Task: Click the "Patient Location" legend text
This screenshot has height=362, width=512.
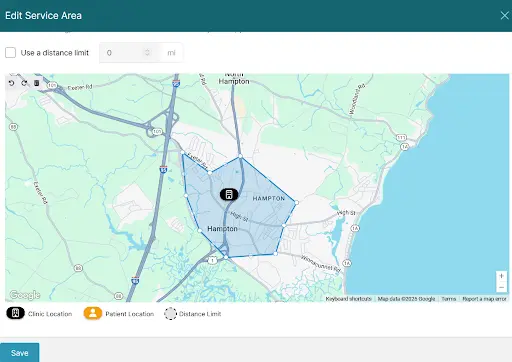Action: coord(130,314)
